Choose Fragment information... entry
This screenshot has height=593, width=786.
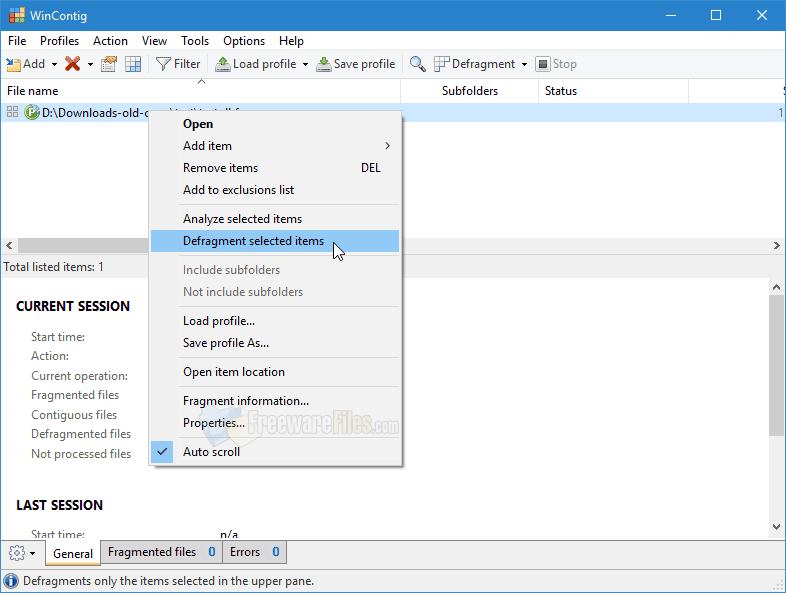[275, 401]
